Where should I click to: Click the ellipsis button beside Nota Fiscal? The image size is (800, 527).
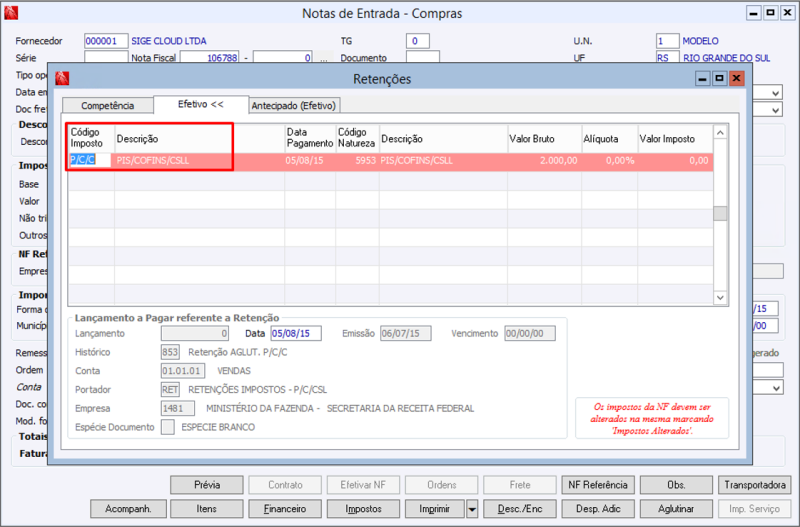[324, 58]
